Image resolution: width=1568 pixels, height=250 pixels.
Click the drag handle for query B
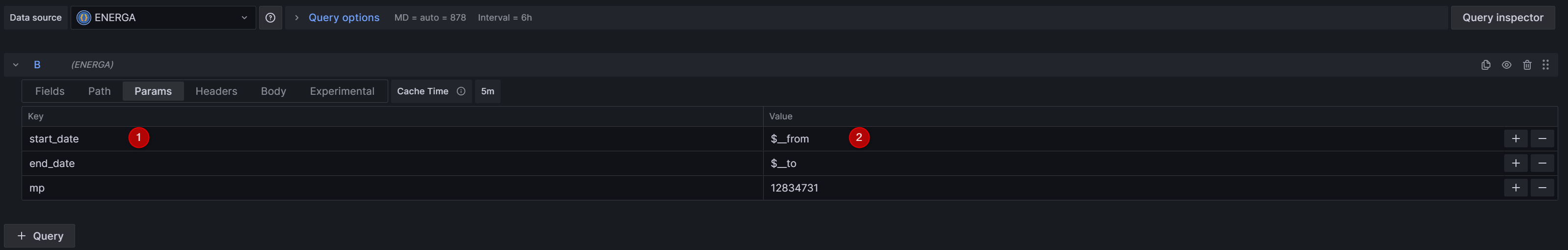pyautogui.click(x=1545, y=65)
